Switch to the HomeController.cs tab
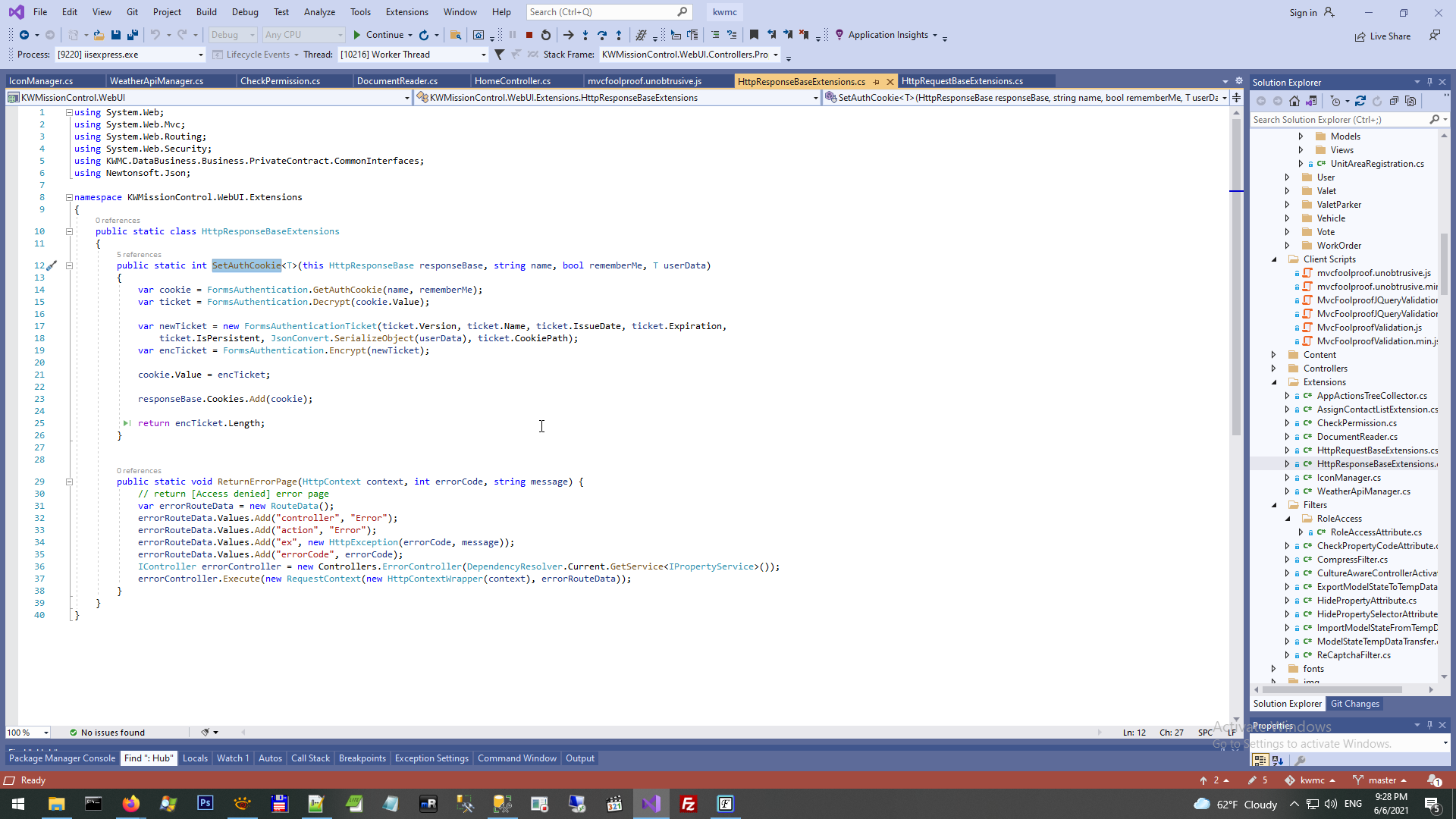This screenshot has height=819, width=1456. pyautogui.click(x=513, y=81)
